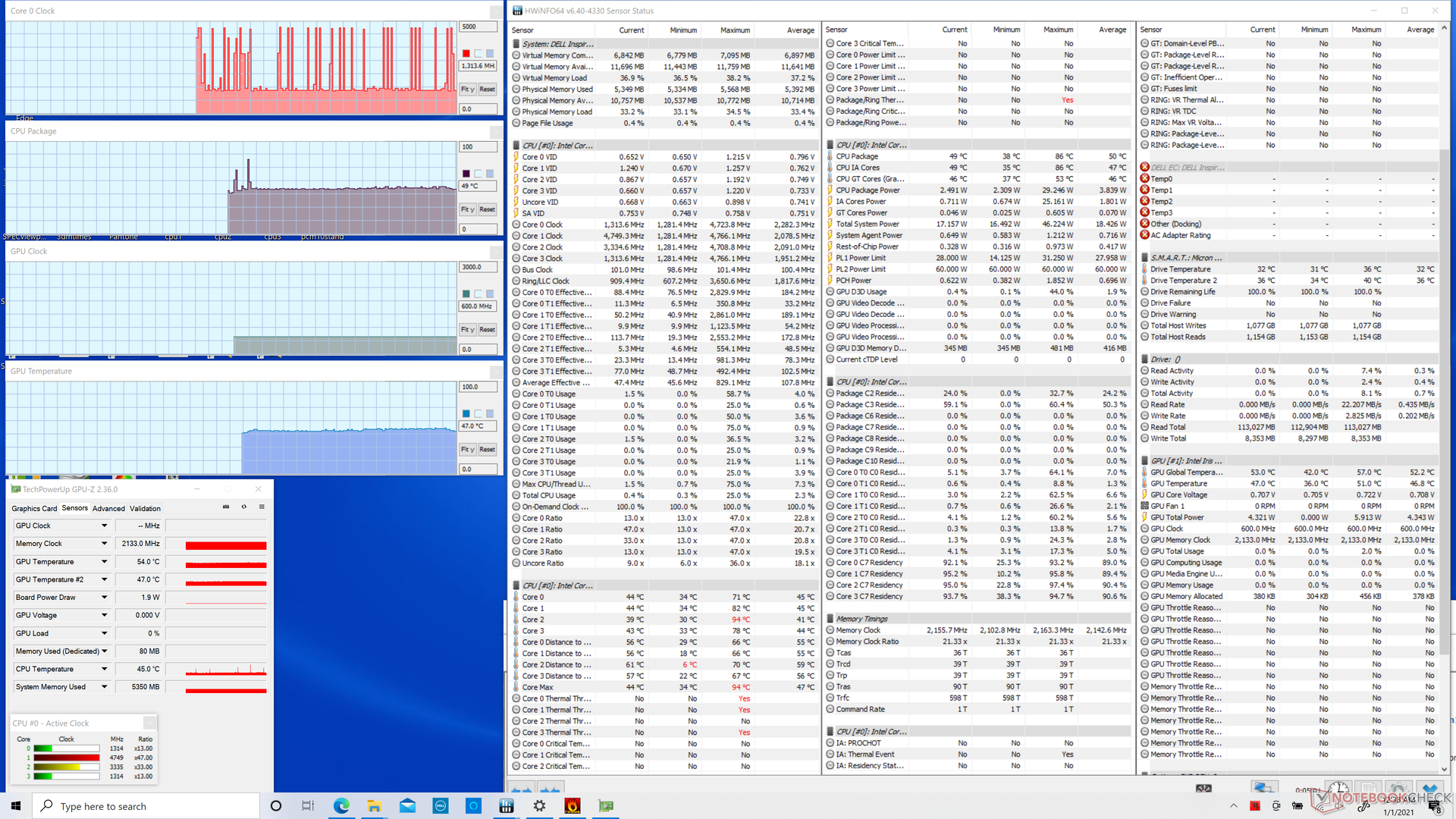Screen dimensions: 1456x819
Task: Open CPU Temperature dropdown in GPU-Z
Action: pyautogui.click(x=105, y=669)
